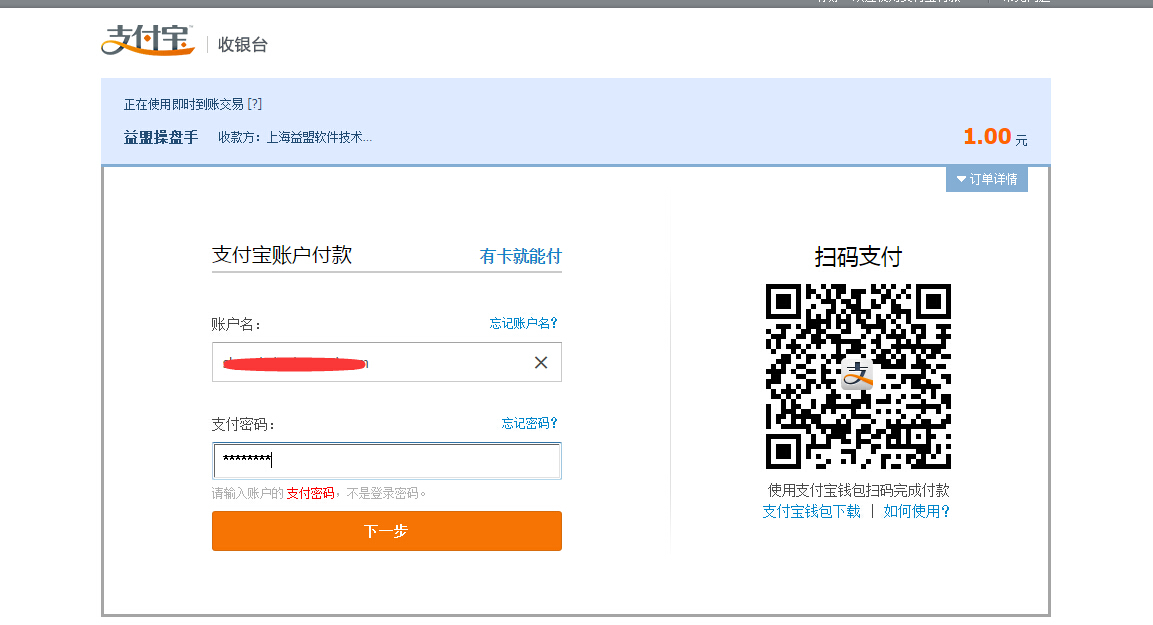Select the 支付宝账户付款 tab
This screenshot has height=625, width=1153.
point(282,255)
